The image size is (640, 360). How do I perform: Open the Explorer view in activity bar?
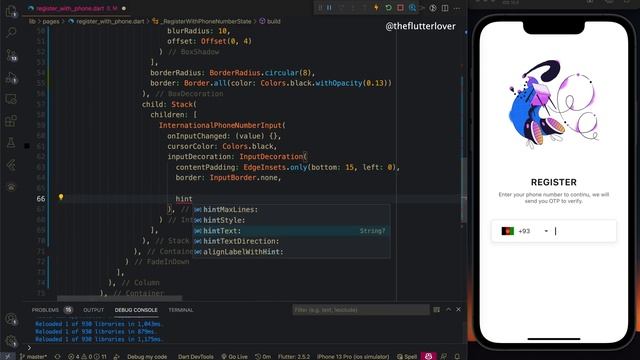pyautogui.click(x=11, y=11)
